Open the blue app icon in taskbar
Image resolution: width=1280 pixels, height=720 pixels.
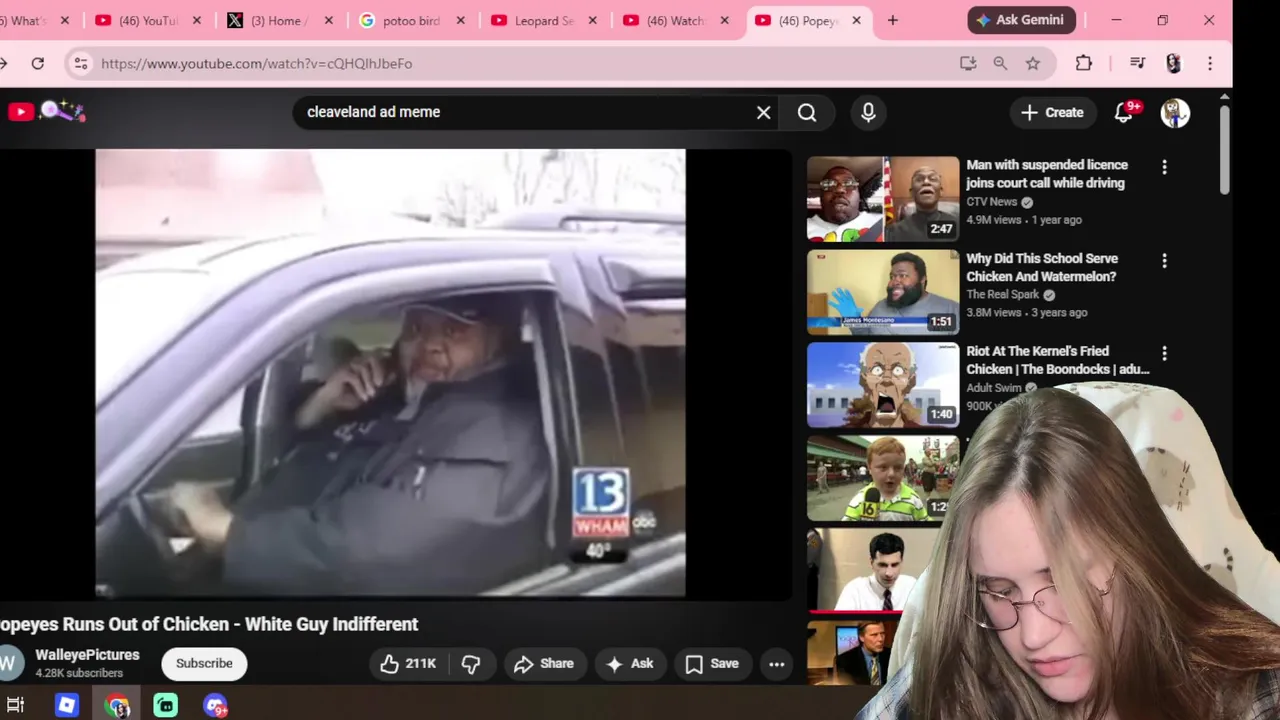point(66,705)
